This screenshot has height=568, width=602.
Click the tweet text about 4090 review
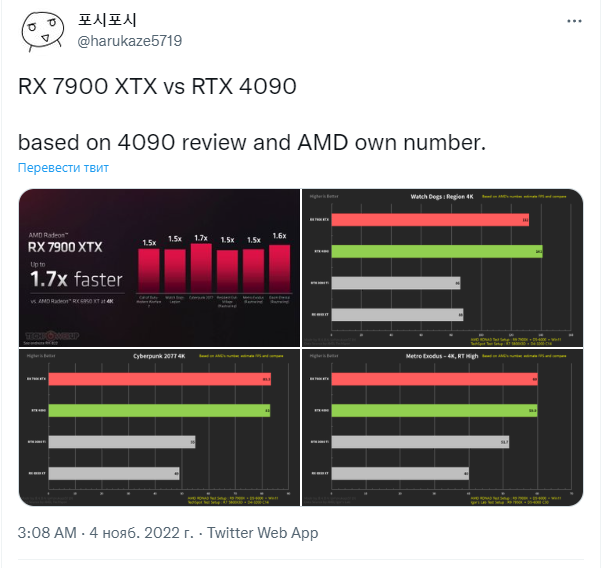pos(251,142)
